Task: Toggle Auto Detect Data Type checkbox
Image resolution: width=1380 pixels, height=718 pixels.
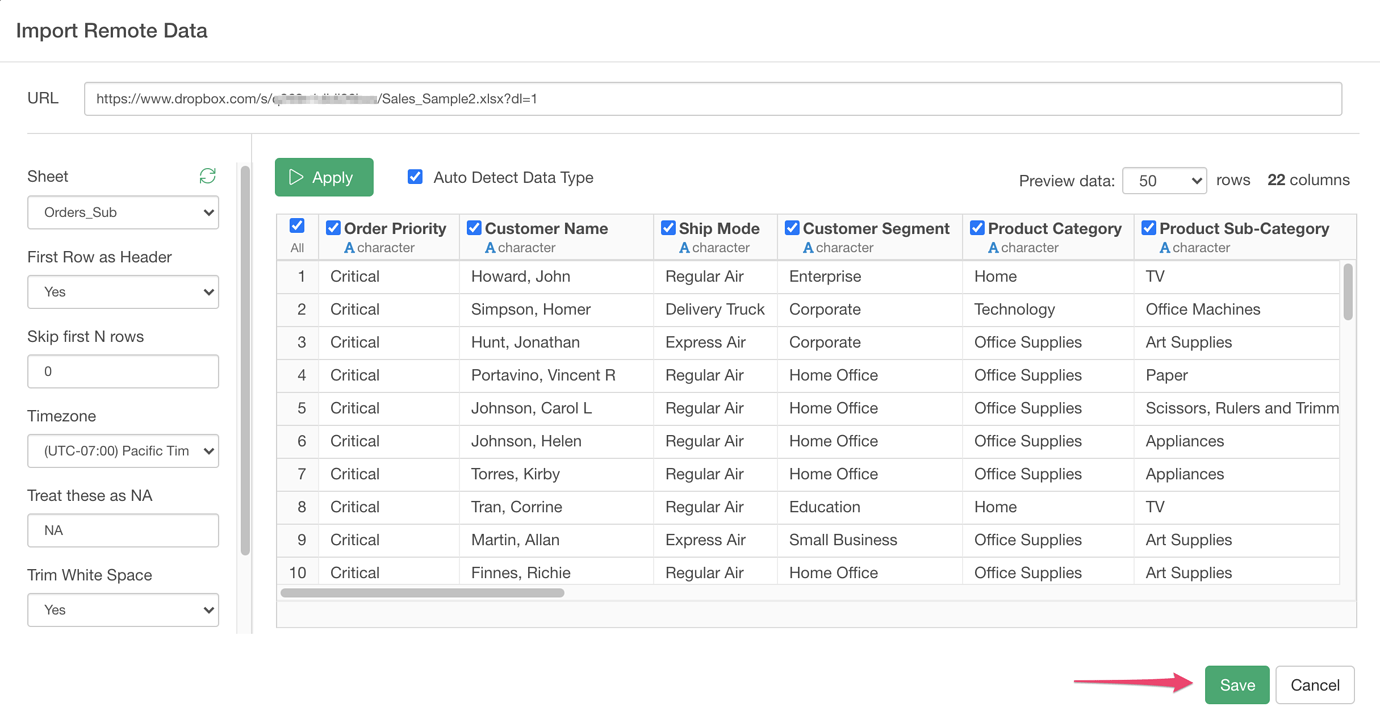Action: [415, 177]
